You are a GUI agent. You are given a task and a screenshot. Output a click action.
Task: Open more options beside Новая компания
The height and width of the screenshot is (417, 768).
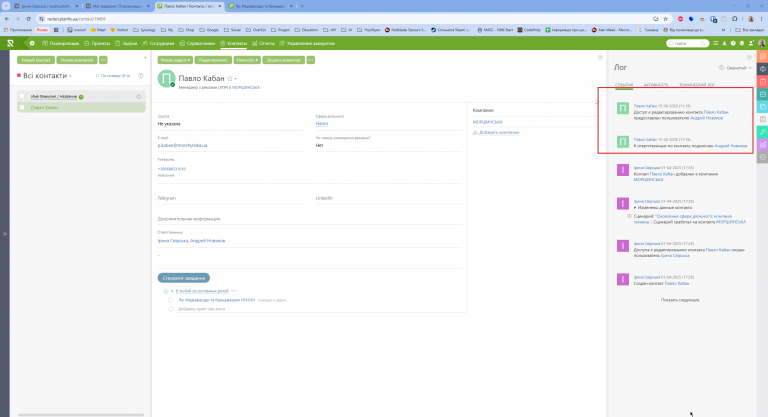click(103, 60)
